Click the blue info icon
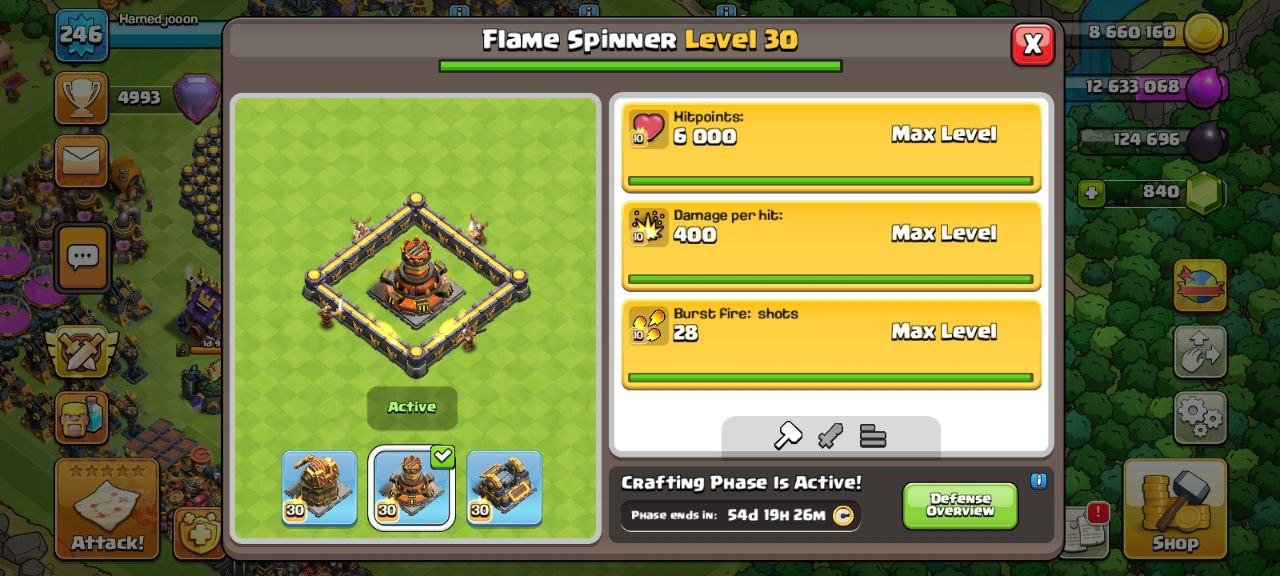 1038,481
